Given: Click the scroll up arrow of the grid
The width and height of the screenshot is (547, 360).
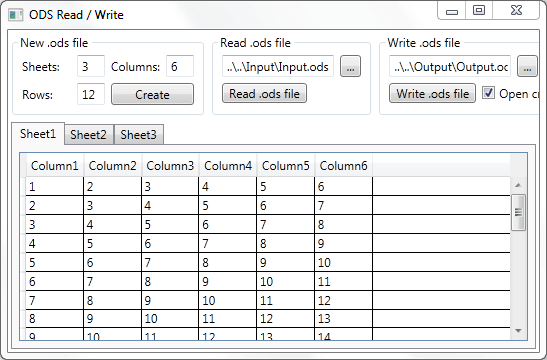Looking at the screenshot, I should tap(518, 185).
